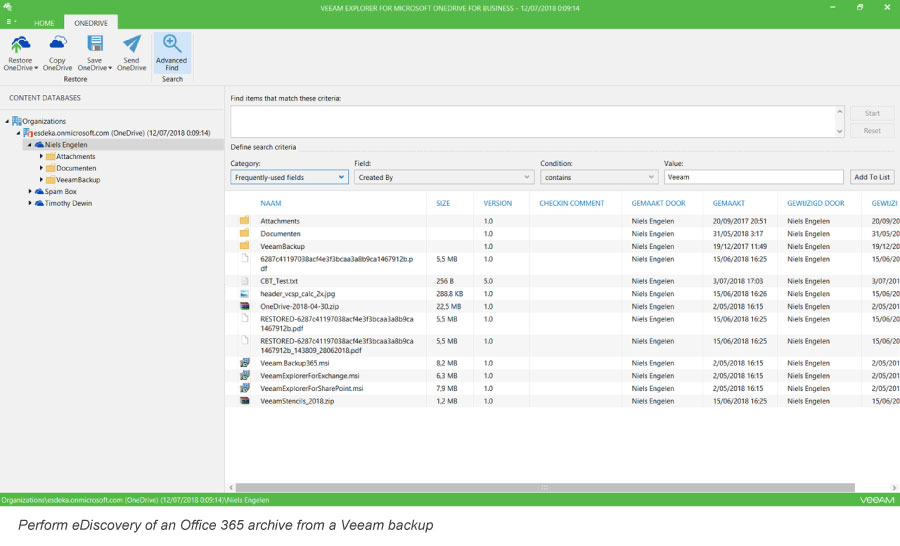The image size is (900, 546).
Task: Click the 3/07/2018 17:03 date cell
Action: [x=738, y=281]
